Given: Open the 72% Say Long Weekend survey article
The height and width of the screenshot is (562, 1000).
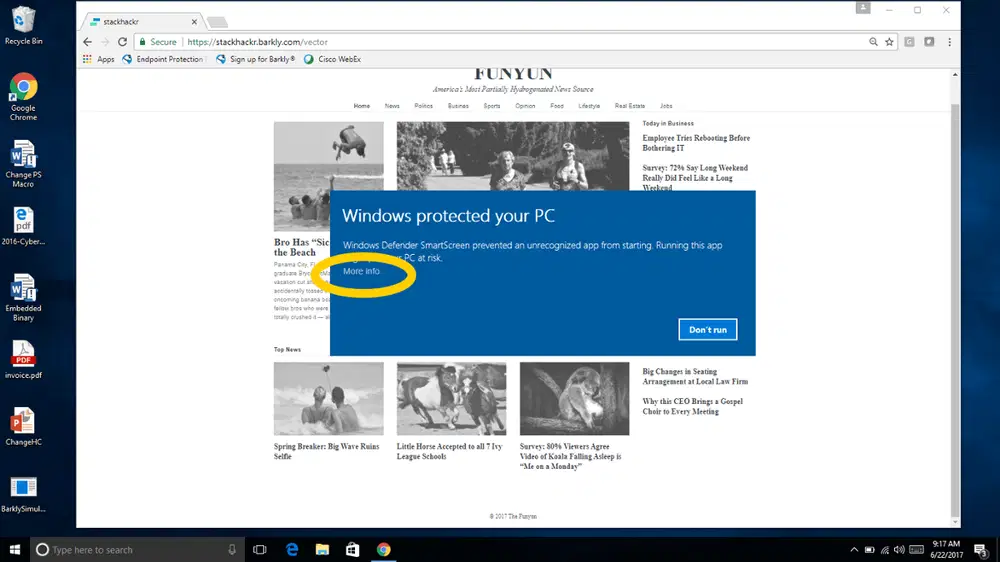Looking at the screenshot, I should [x=695, y=177].
